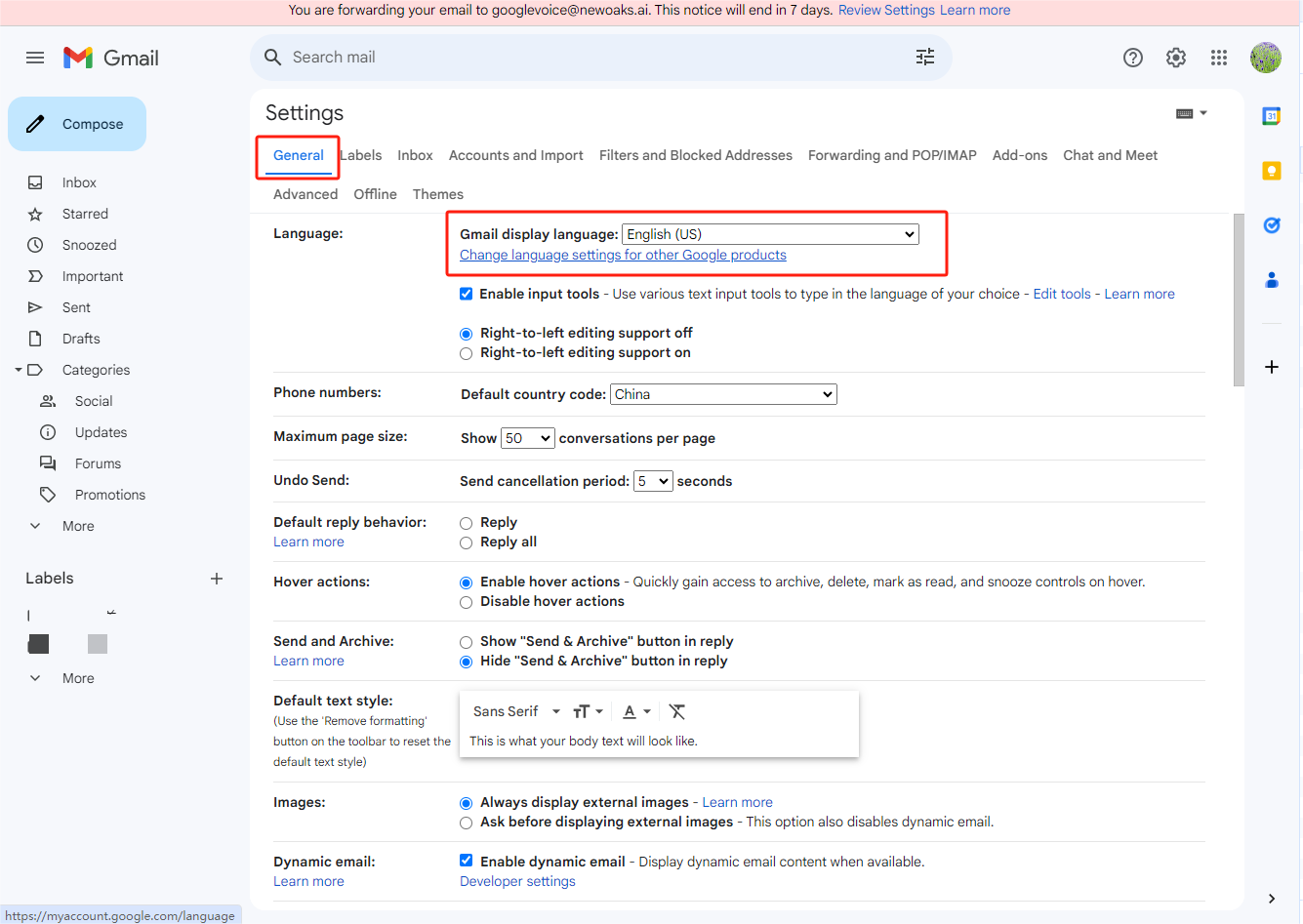Open Google Keep in side panel
The image size is (1303, 924).
[1271, 171]
